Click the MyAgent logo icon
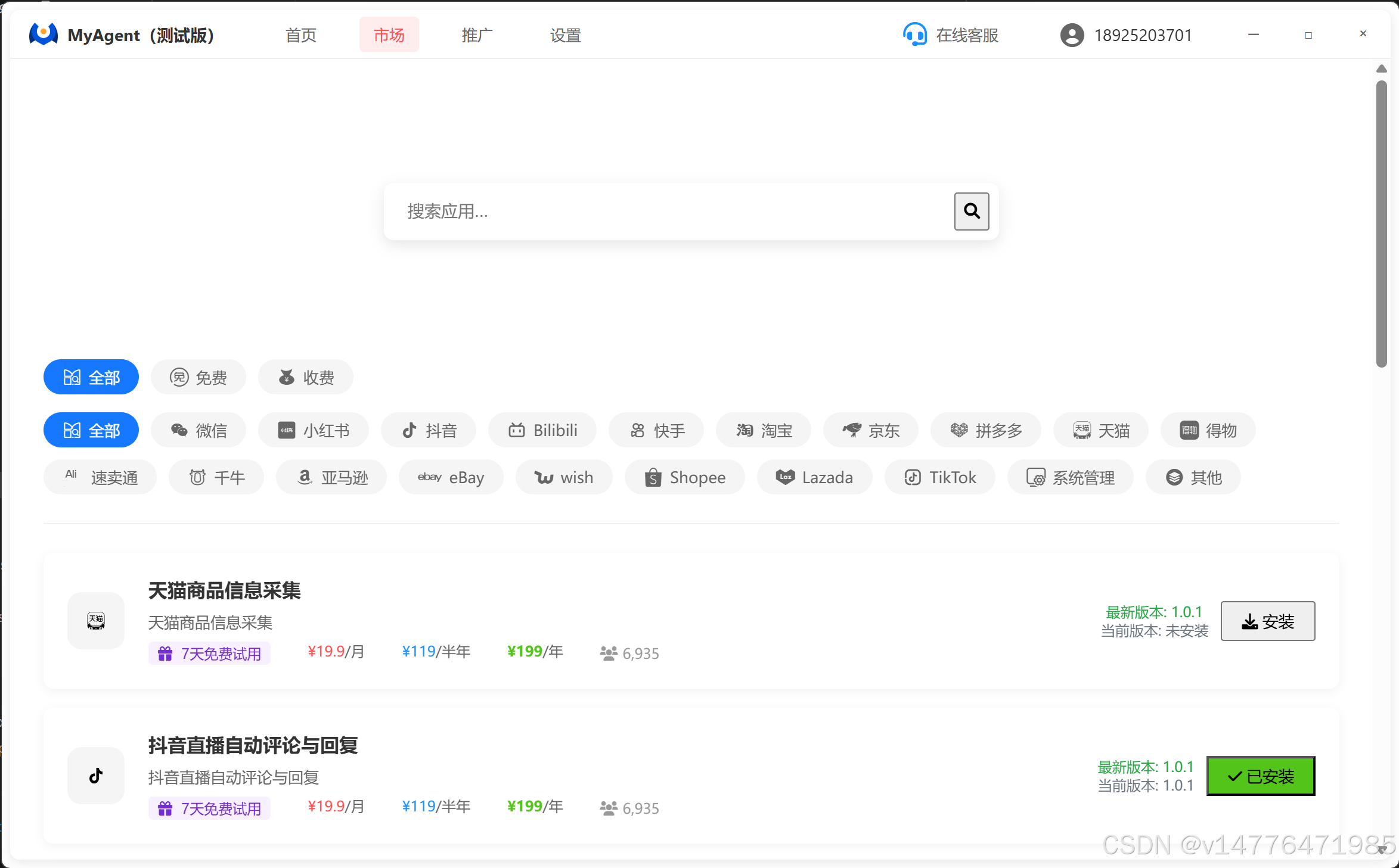1399x868 pixels. pyautogui.click(x=44, y=35)
